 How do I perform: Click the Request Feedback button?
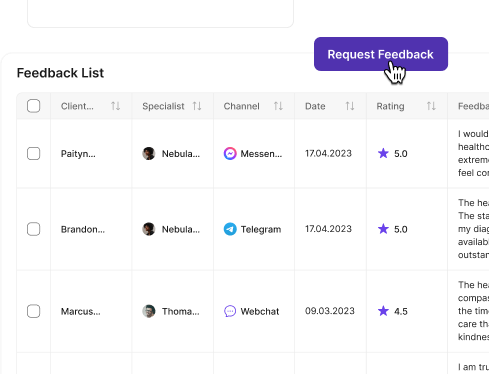point(381,54)
